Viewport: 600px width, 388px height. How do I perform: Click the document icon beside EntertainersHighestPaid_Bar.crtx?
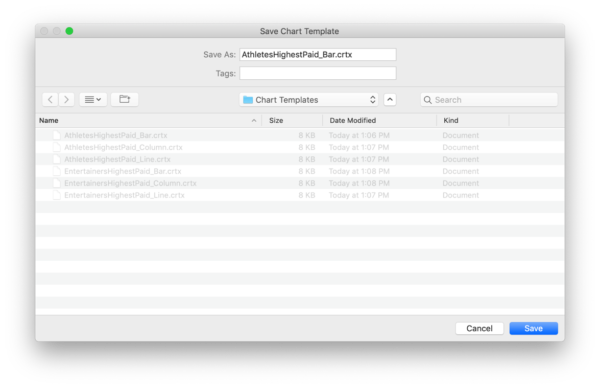point(57,171)
